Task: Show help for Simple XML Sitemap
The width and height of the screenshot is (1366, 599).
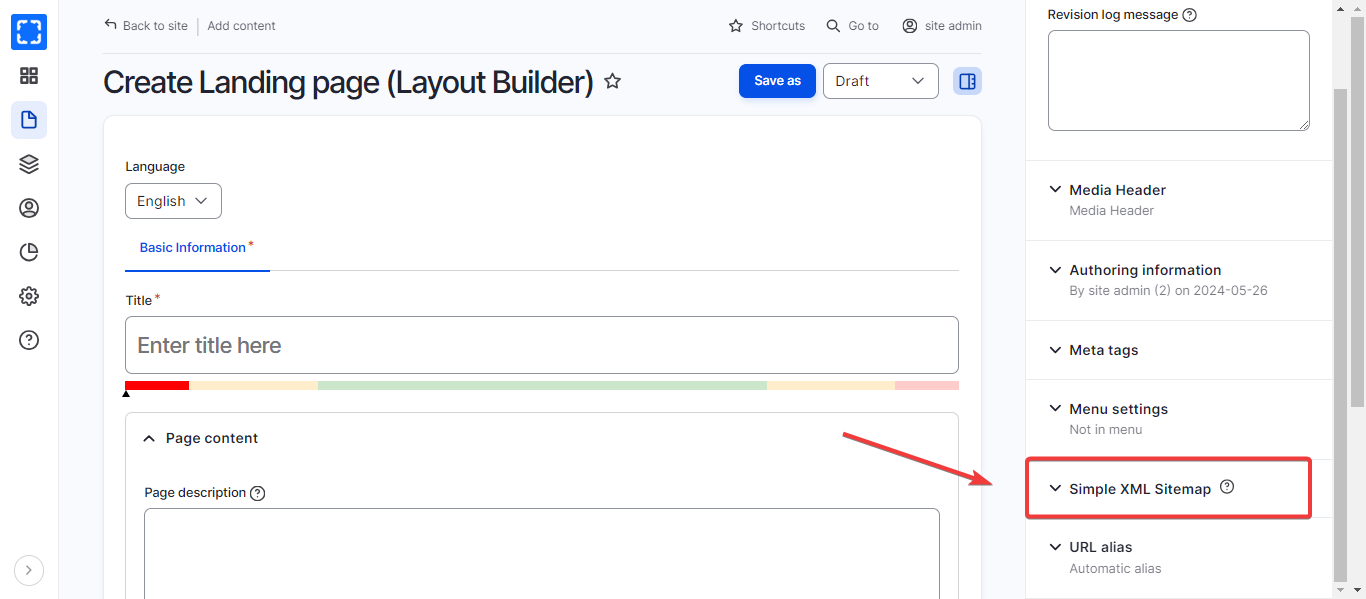Action: 1227,487
